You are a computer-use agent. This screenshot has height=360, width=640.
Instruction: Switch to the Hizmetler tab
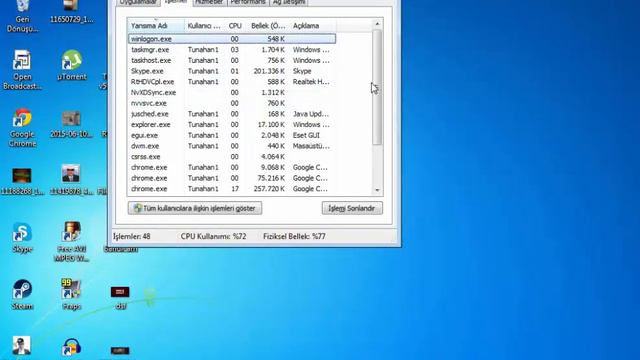click(209, 2)
